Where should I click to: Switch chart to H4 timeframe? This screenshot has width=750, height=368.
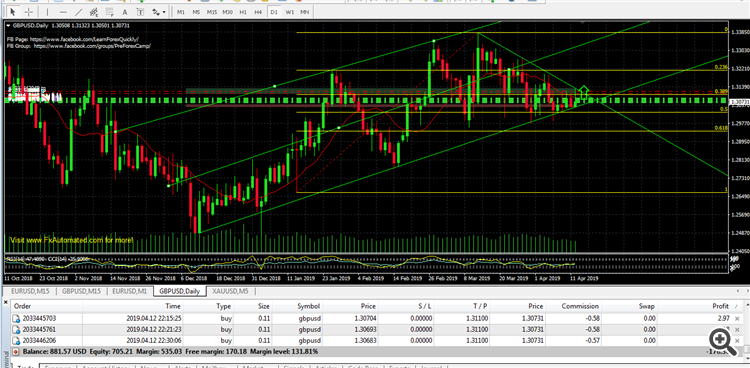tap(258, 12)
